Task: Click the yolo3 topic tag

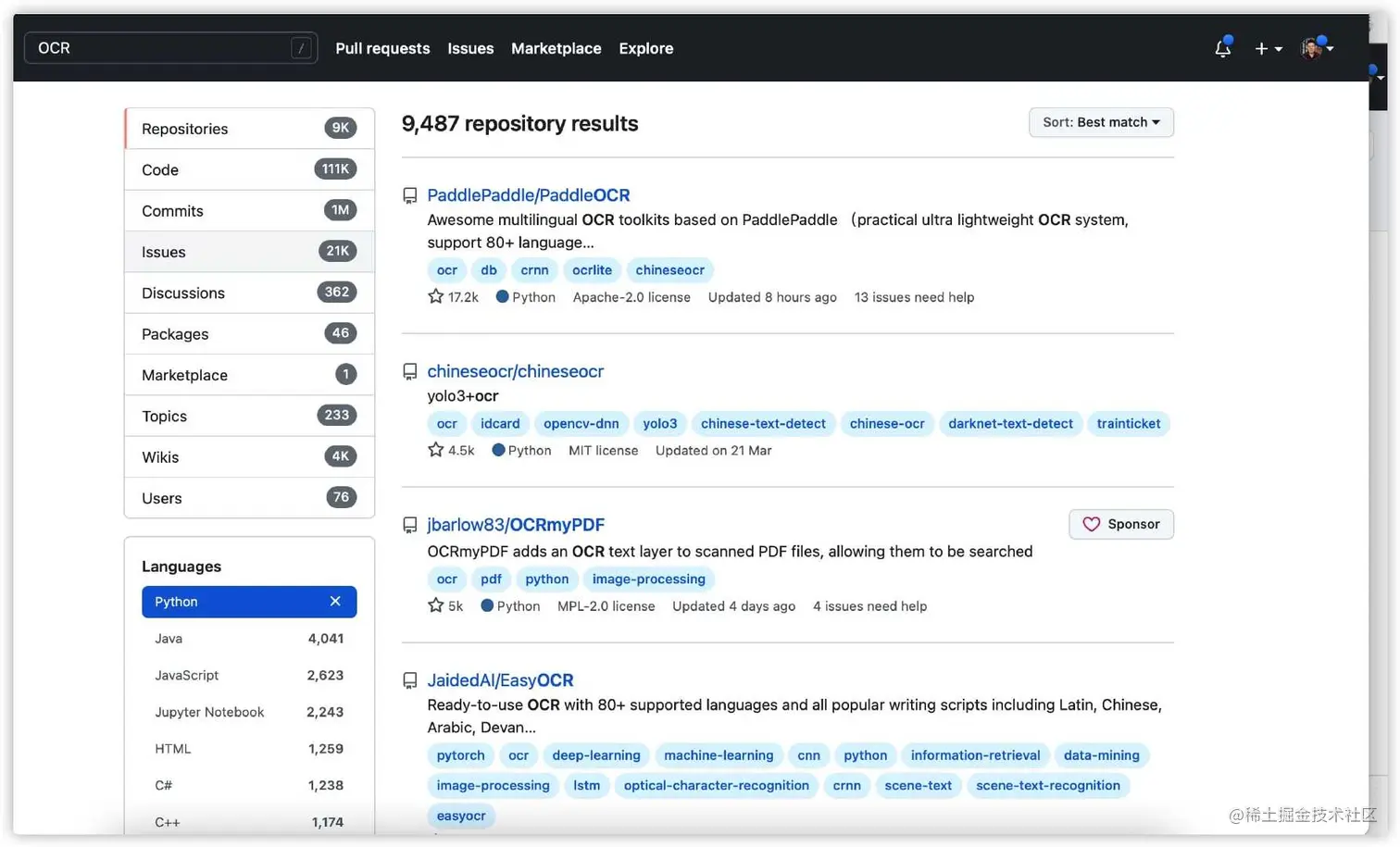Action: pos(660,424)
